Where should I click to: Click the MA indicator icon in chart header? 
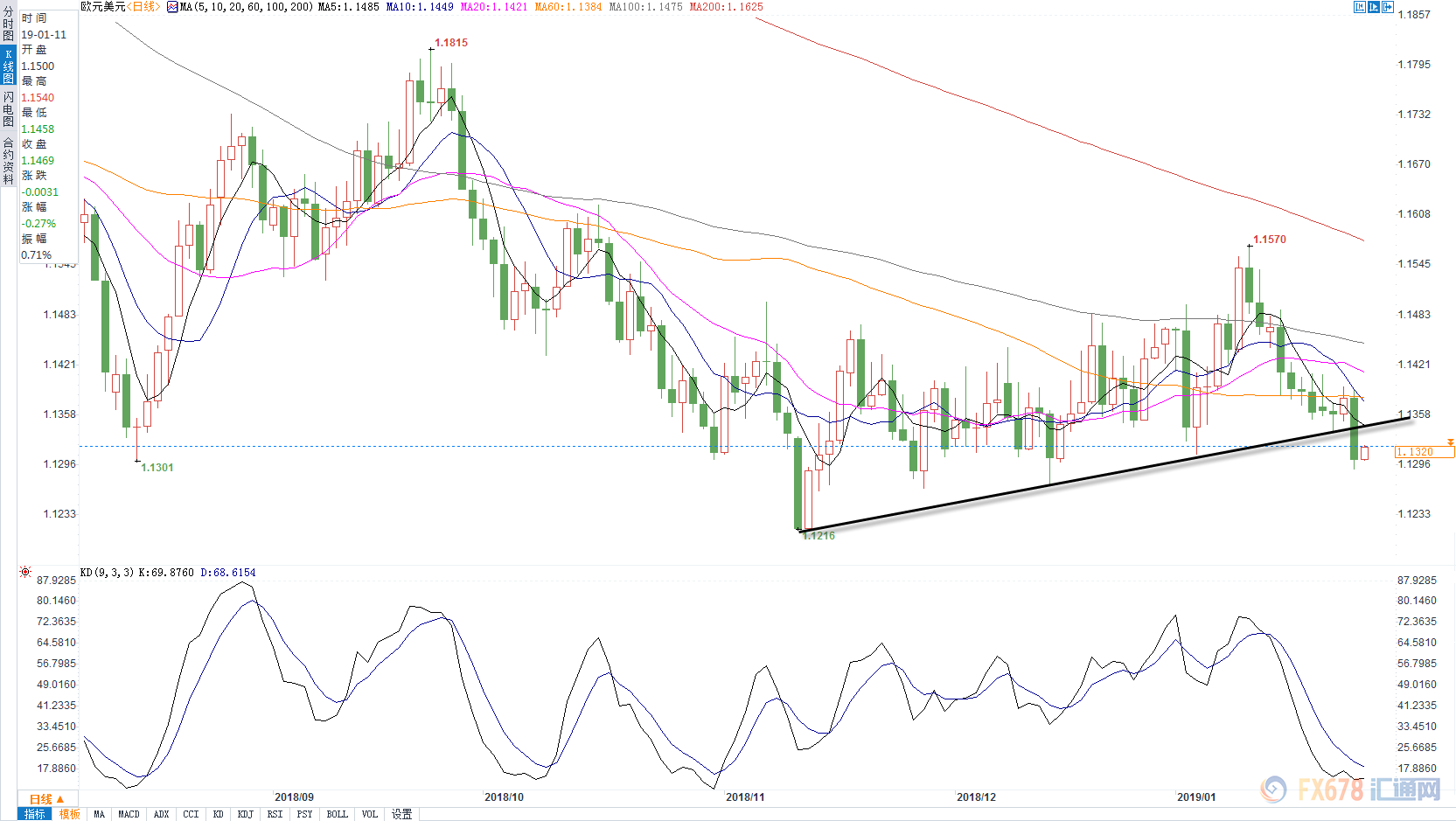(172, 7)
